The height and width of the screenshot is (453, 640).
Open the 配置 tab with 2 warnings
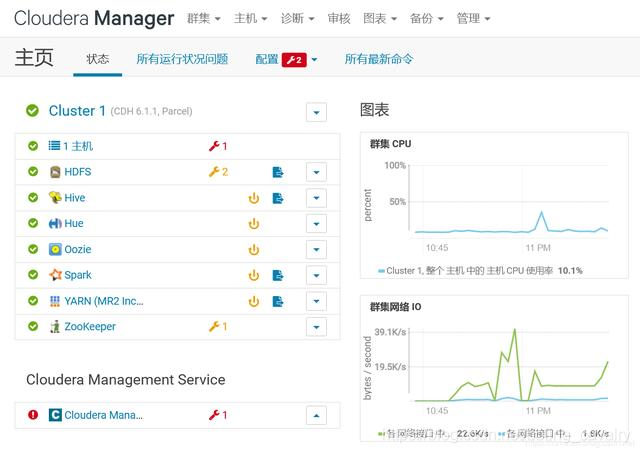(286, 60)
